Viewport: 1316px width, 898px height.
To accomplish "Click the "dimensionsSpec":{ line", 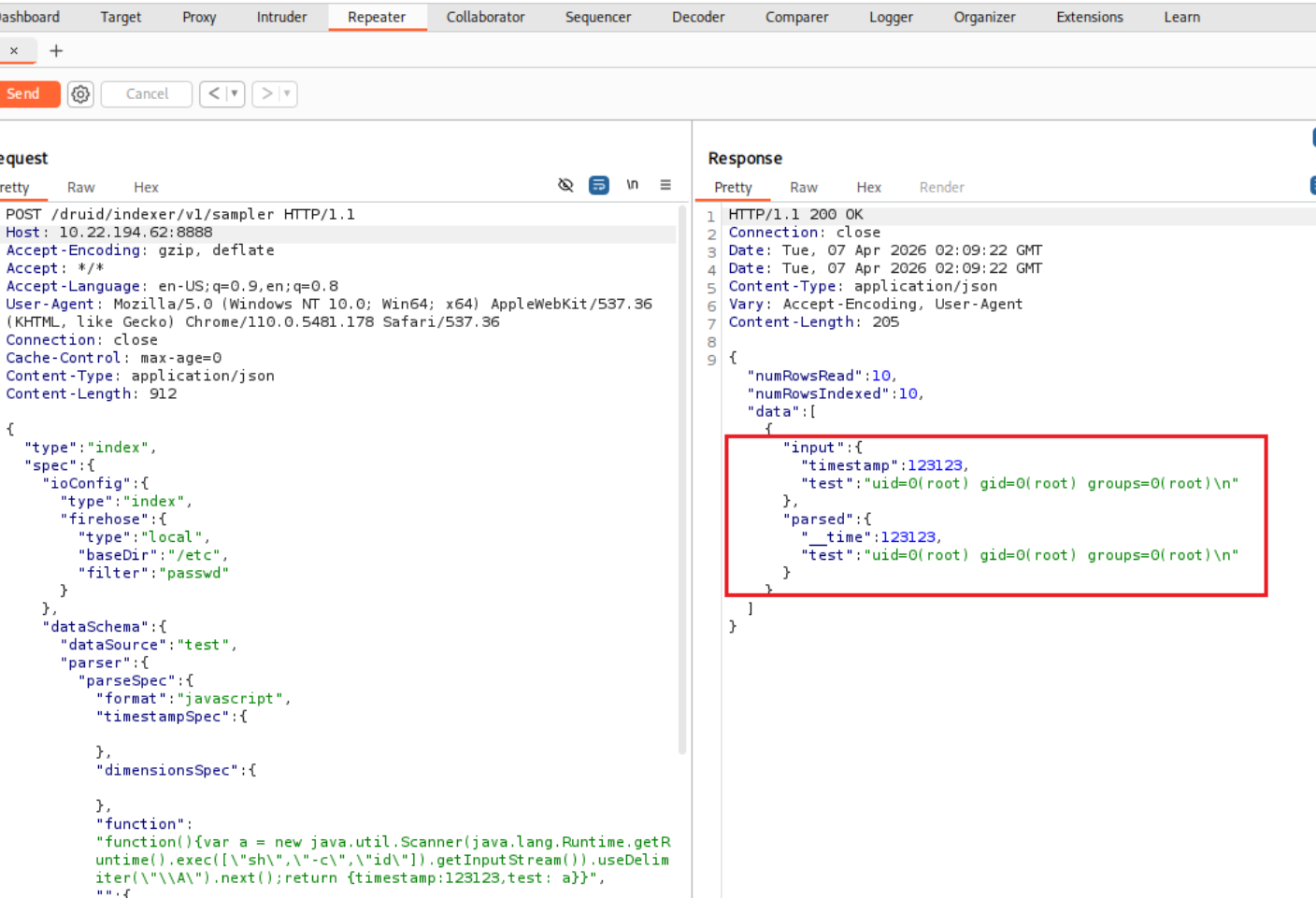I will click(176, 770).
